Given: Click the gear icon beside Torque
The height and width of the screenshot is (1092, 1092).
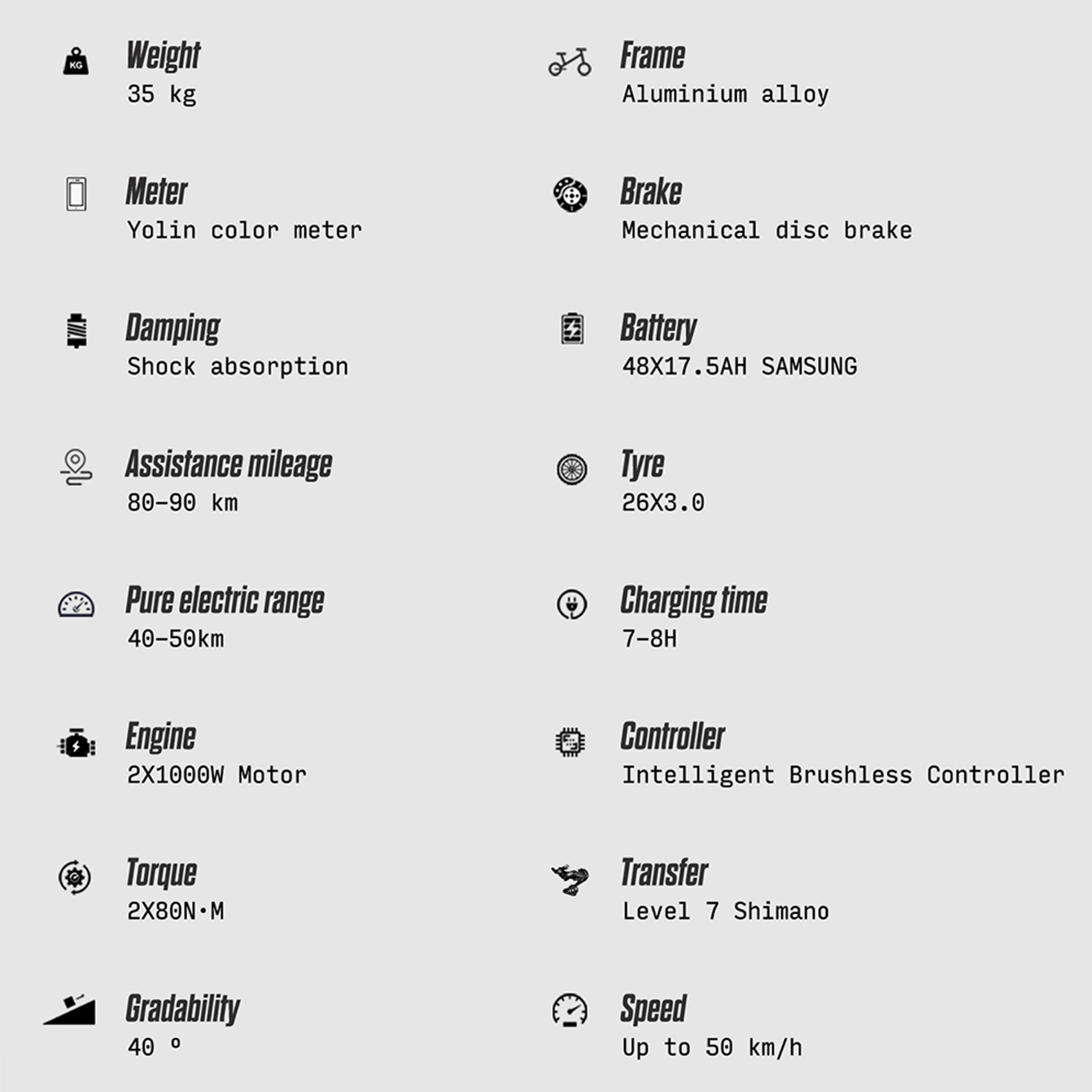Looking at the screenshot, I should pyautogui.click(x=75, y=878).
